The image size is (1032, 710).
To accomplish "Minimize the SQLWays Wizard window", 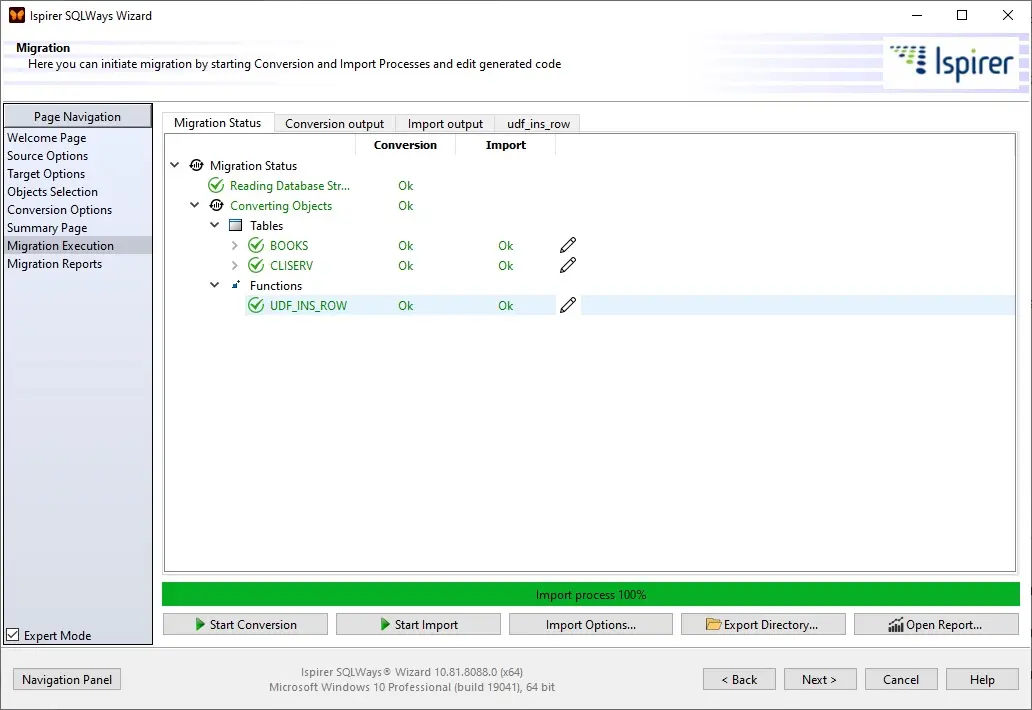I will click(917, 15).
